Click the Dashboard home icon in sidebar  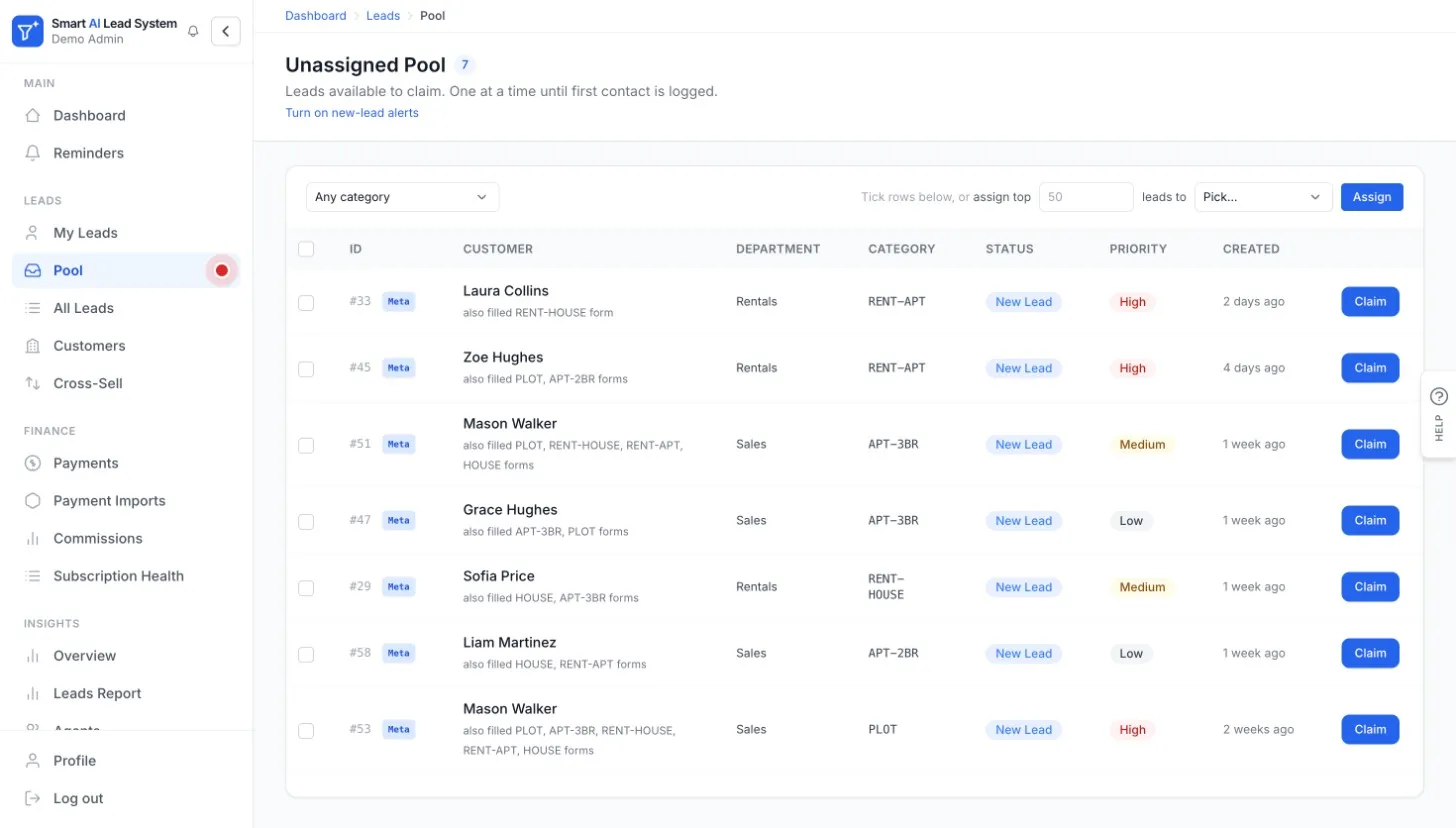[33, 116]
